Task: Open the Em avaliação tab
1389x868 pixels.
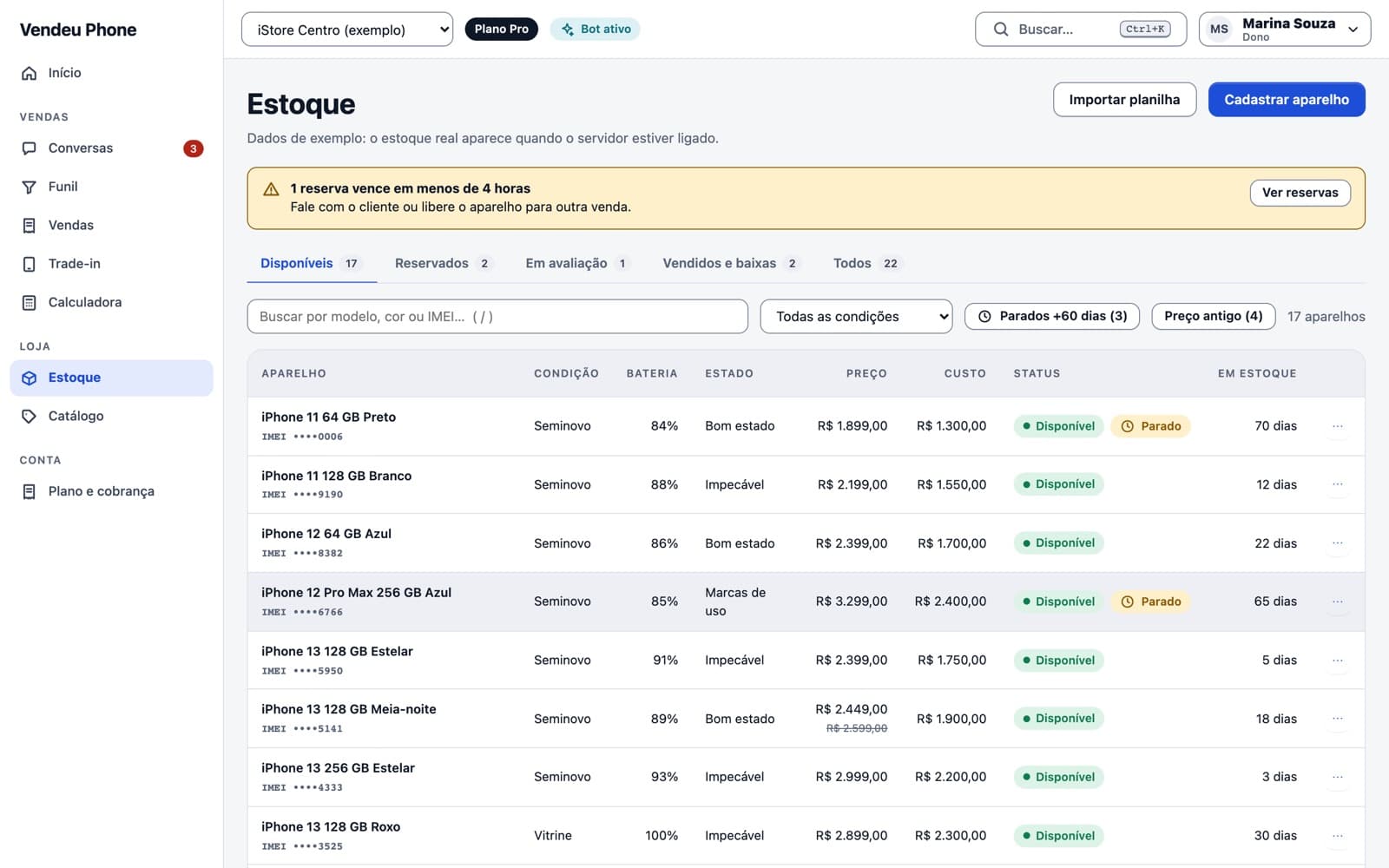Action: [x=577, y=264]
